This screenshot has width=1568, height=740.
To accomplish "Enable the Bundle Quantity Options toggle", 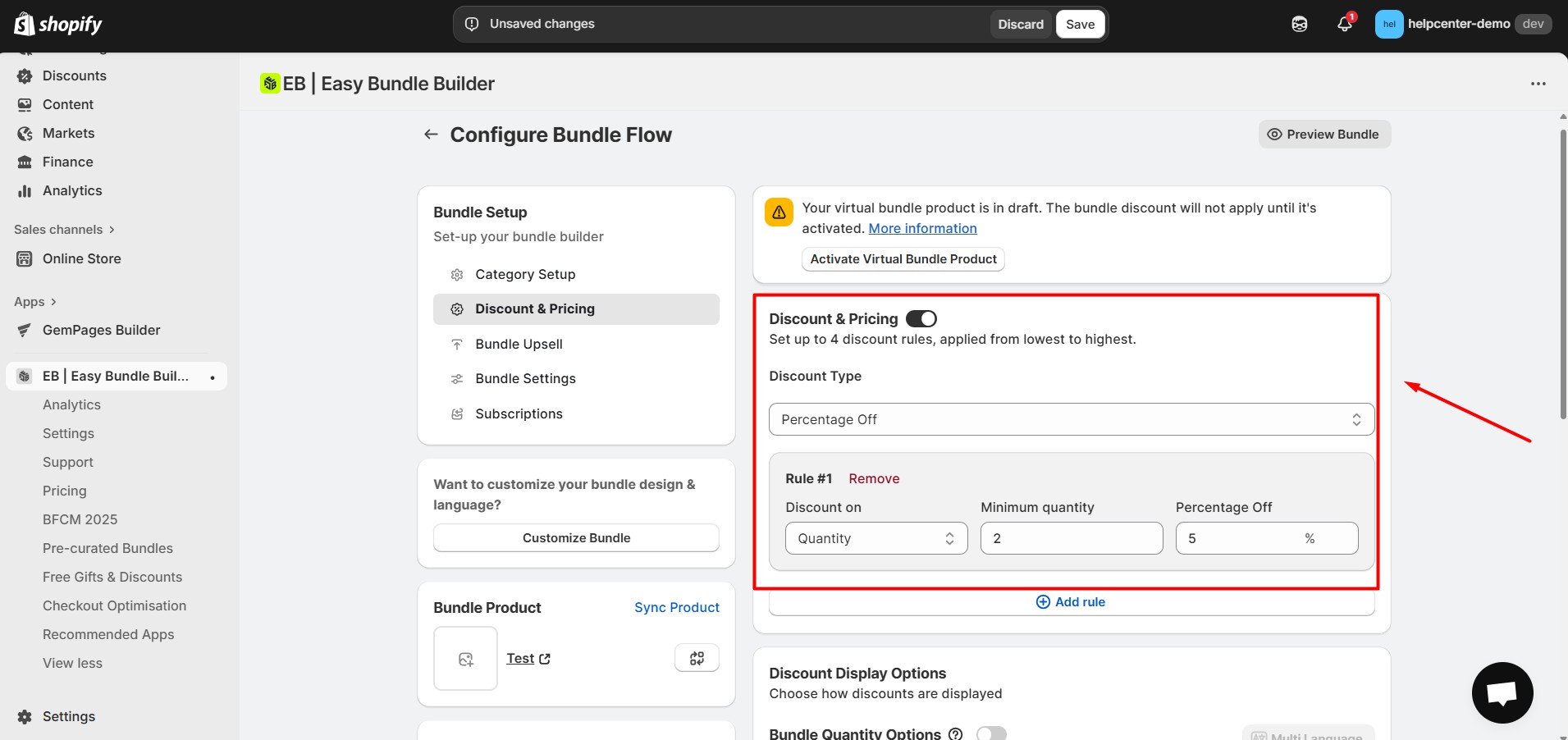I will pos(991,733).
